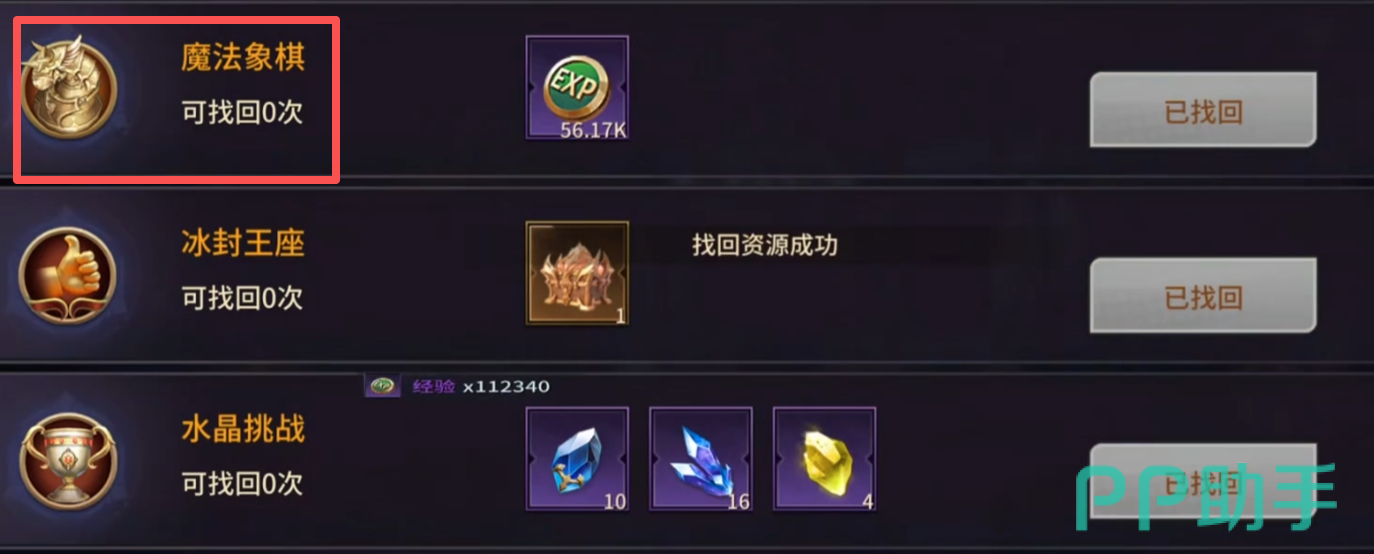Select the EXP 56.17K reward item
The height and width of the screenshot is (554, 1374).
click(577, 88)
